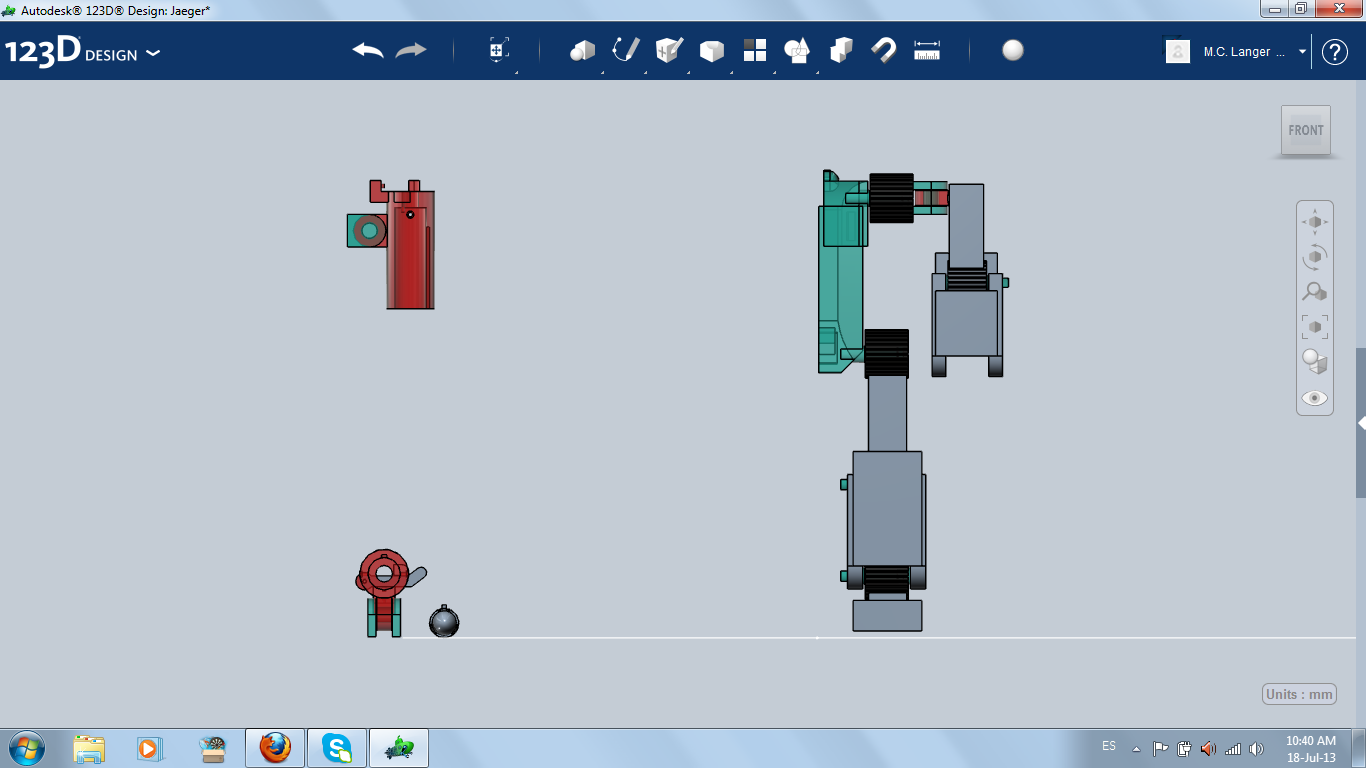Screen dimensions: 1366x768
Task: Open the Combine tool menu
Action: pyautogui.click(x=841, y=51)
